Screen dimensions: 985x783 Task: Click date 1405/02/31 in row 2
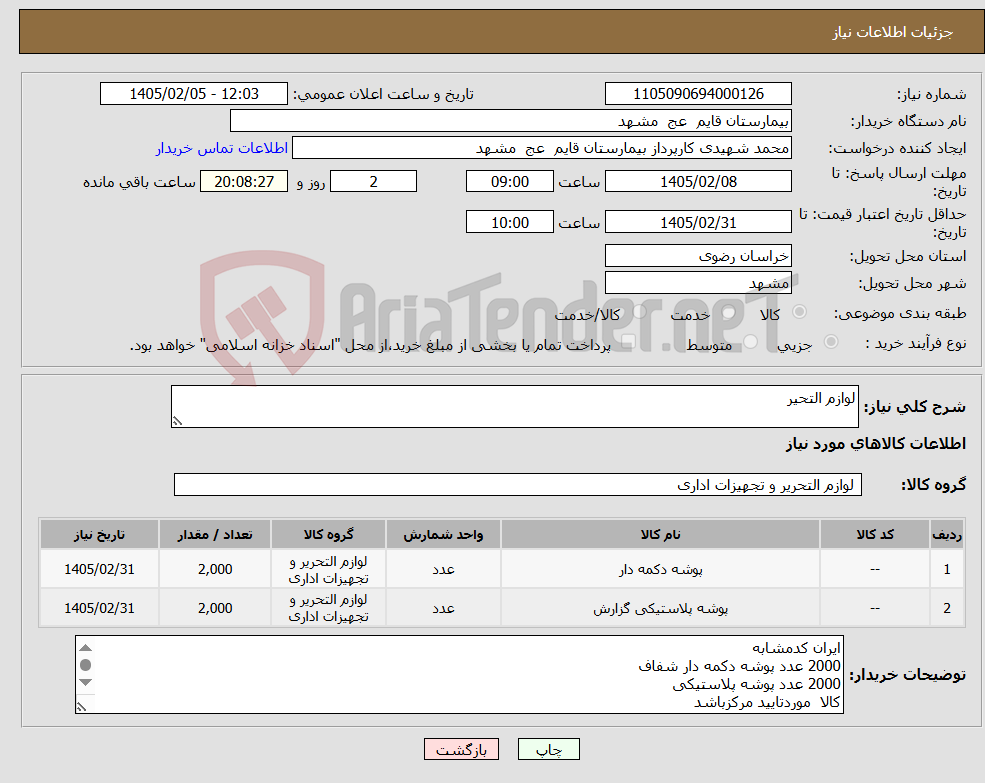click(x=99, y=608)
